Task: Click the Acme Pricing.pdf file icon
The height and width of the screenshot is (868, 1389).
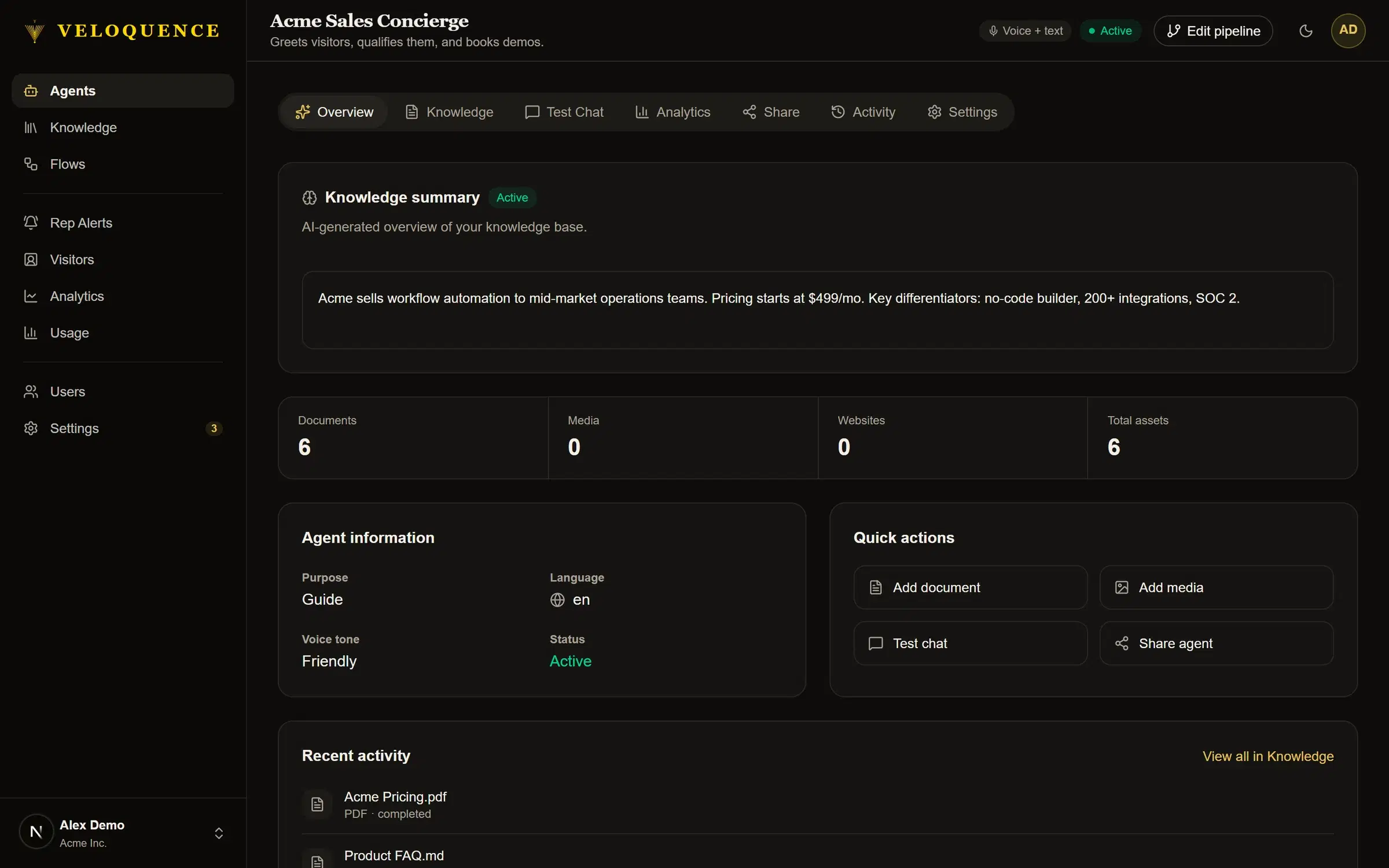Action: pyautogui.click(x=317, y=804)
